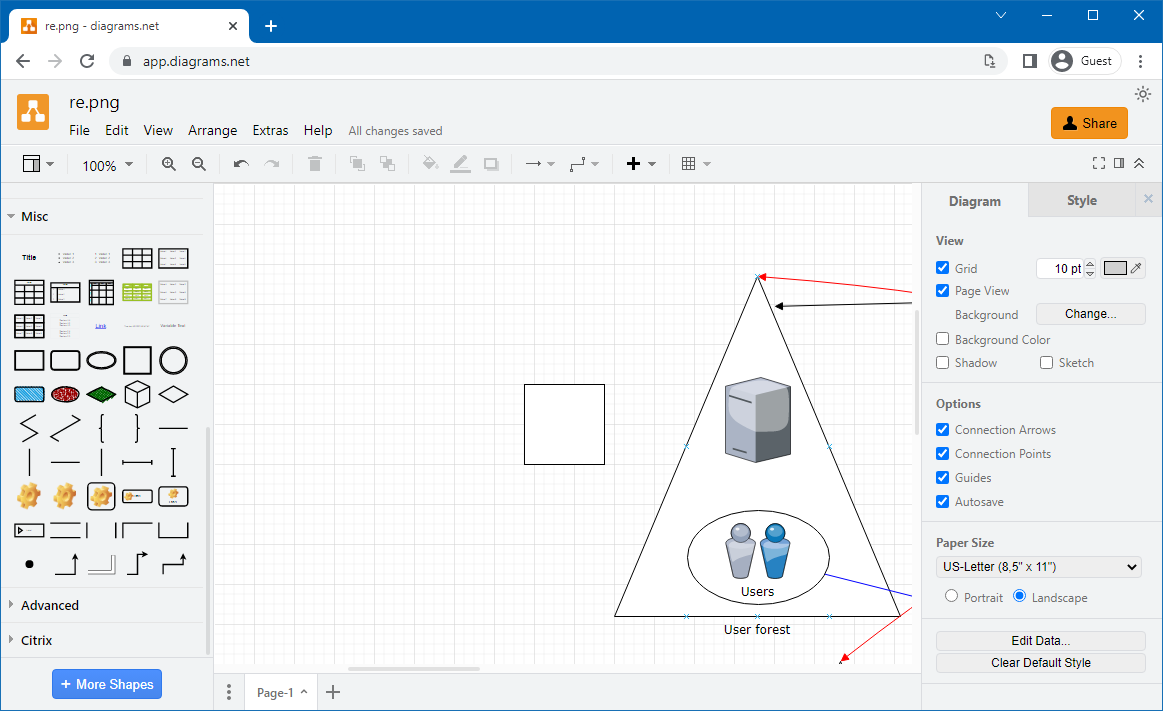1163x711 pixels.
Task: Expand the Advanced shapes section
Action: [x=48, y=605]
